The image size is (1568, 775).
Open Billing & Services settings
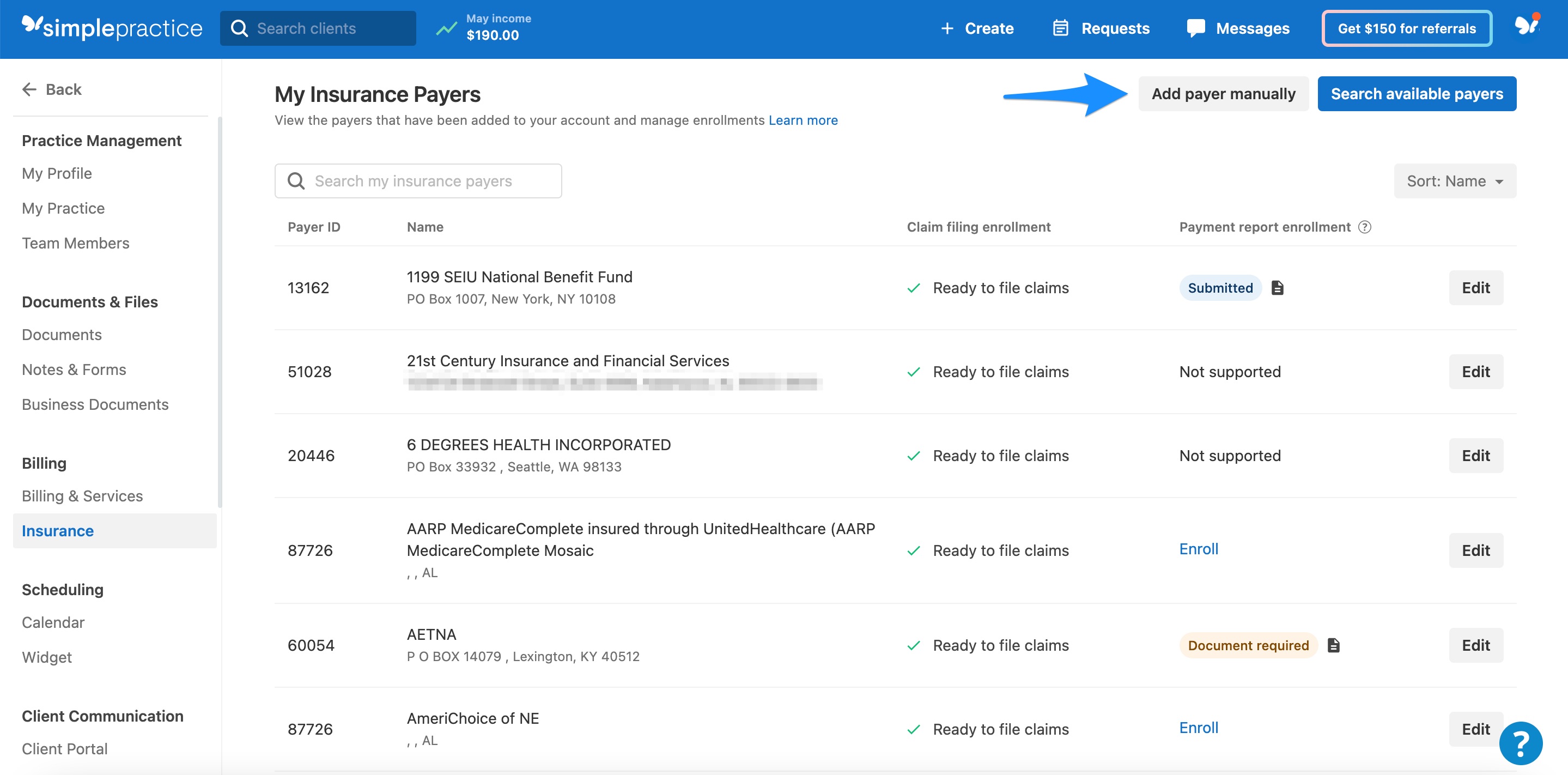82,496
